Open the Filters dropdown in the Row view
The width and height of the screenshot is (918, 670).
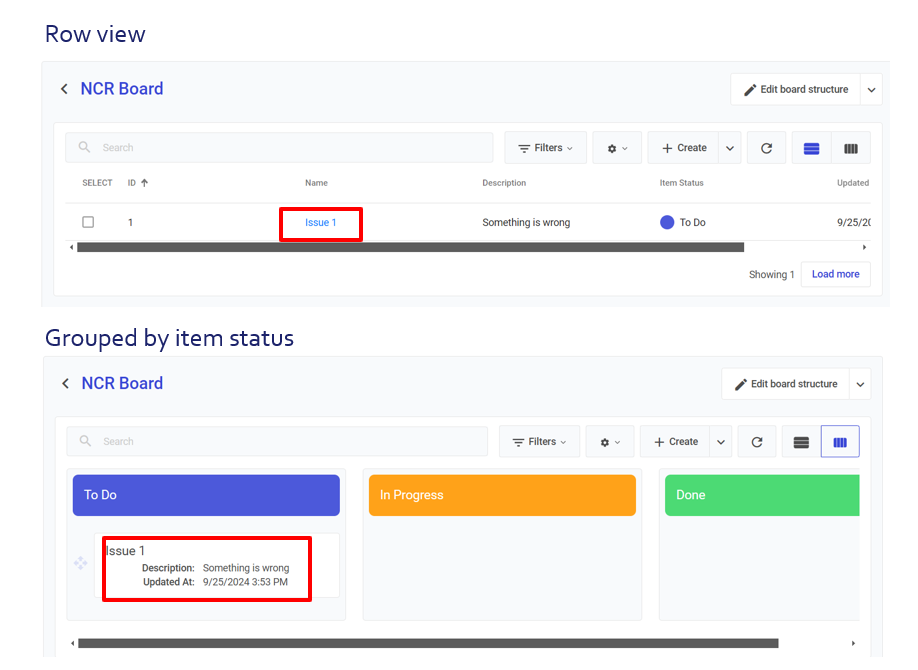point(545,148)
